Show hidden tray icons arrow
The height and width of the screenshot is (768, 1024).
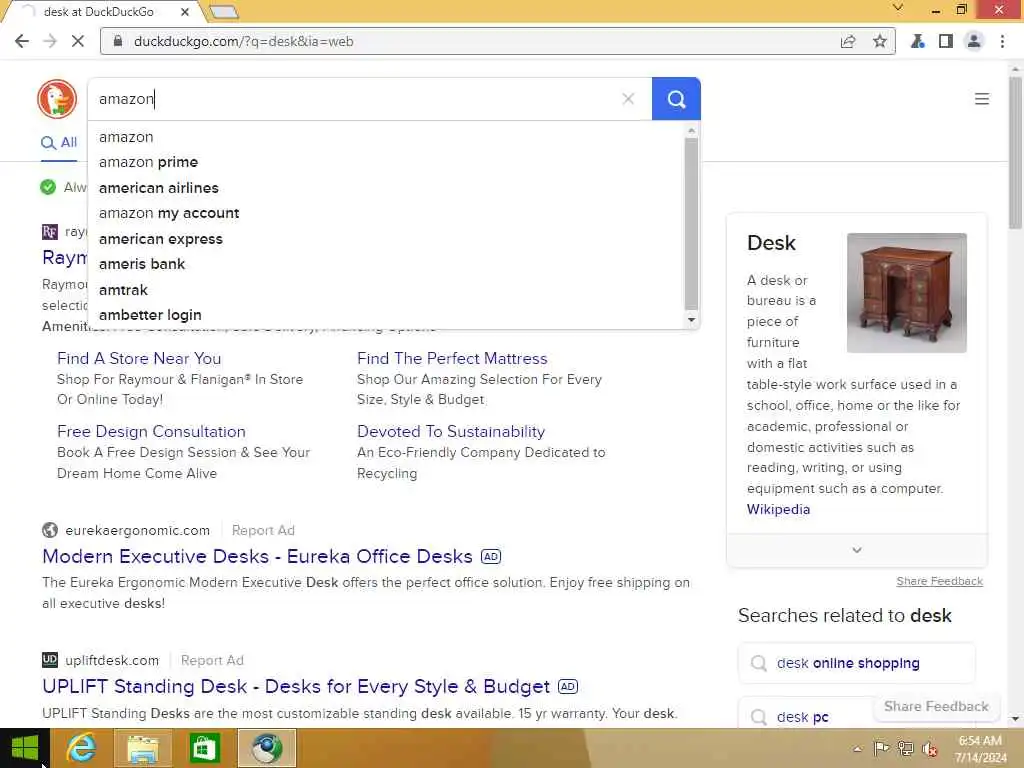pos(857,748)
